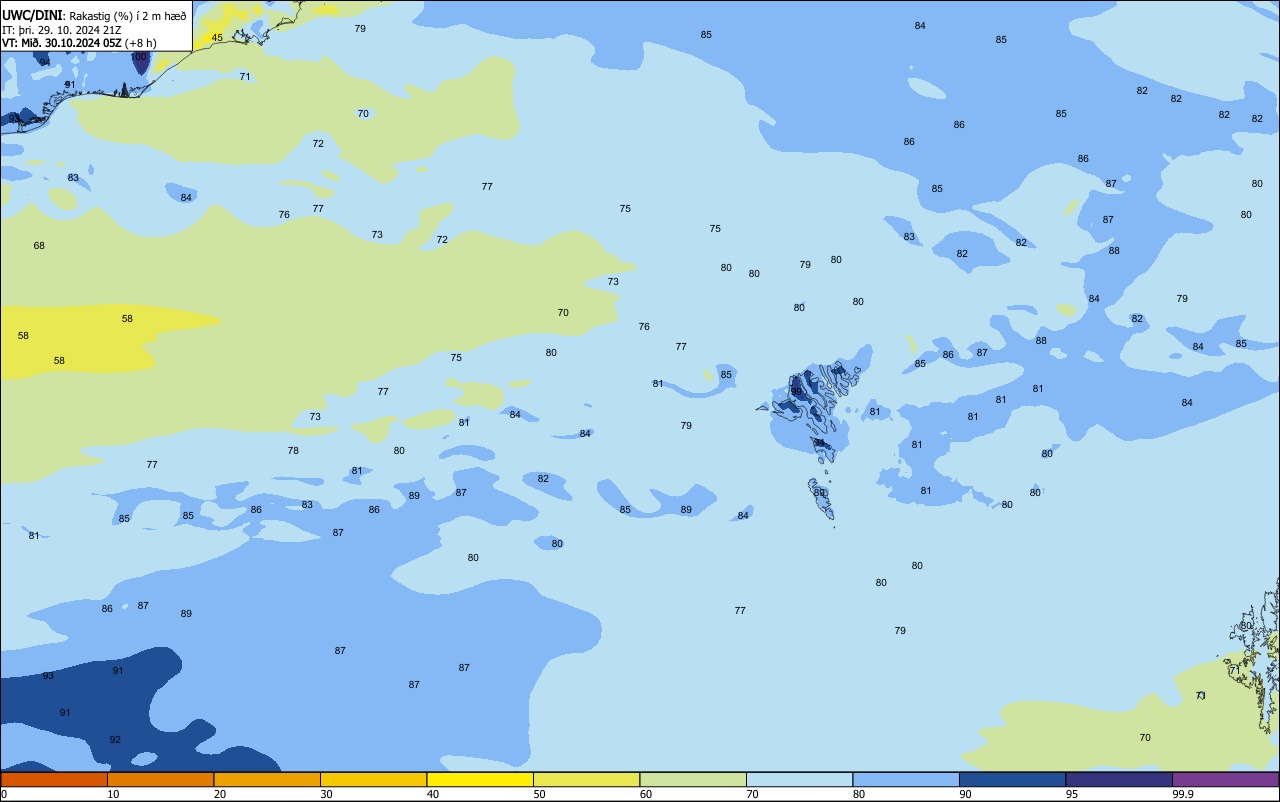Click the legend scale label 0
This screenshot has height=802, width=1280.
(x=4, y=794)
